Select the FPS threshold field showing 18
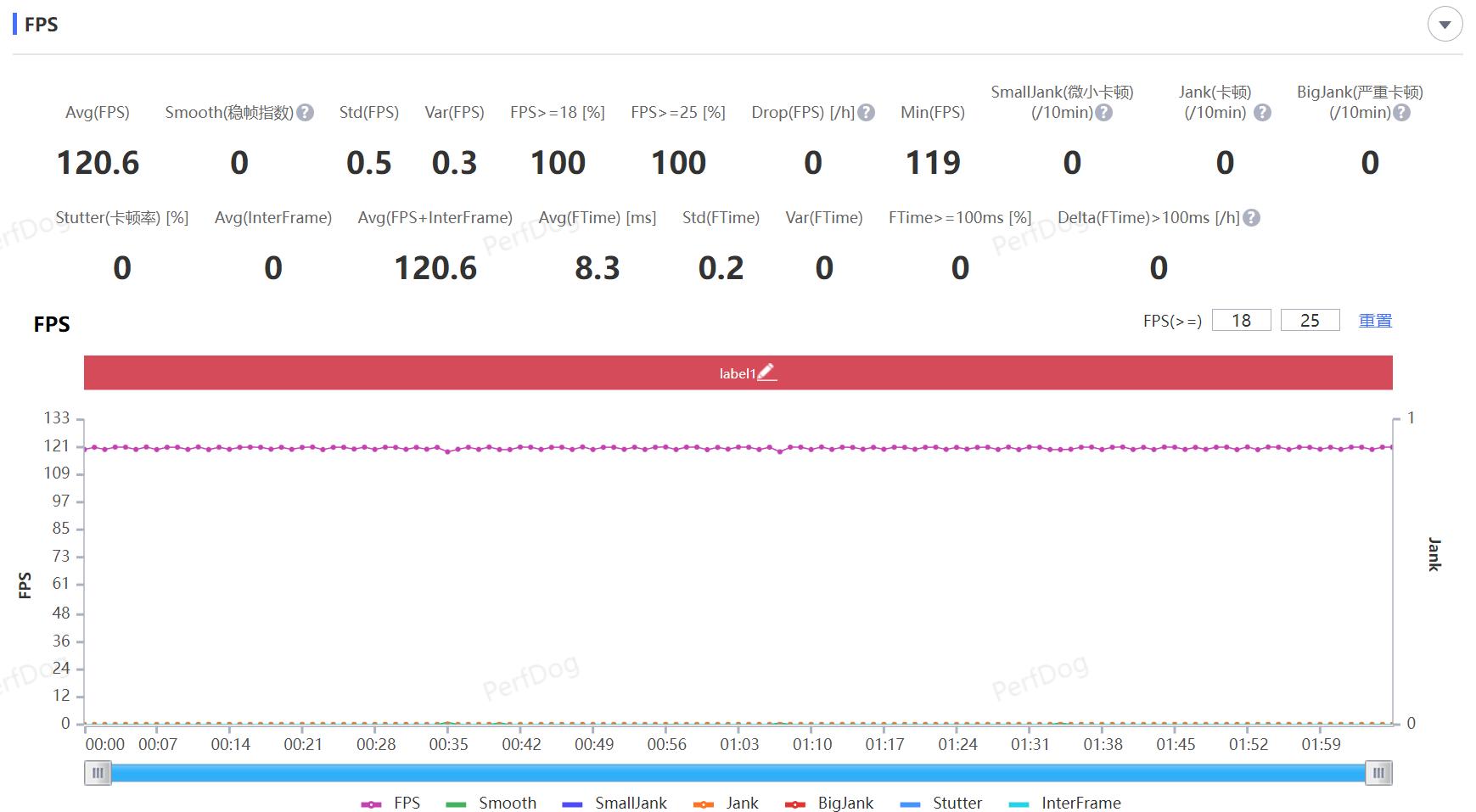 click(x=1241, y=320)
